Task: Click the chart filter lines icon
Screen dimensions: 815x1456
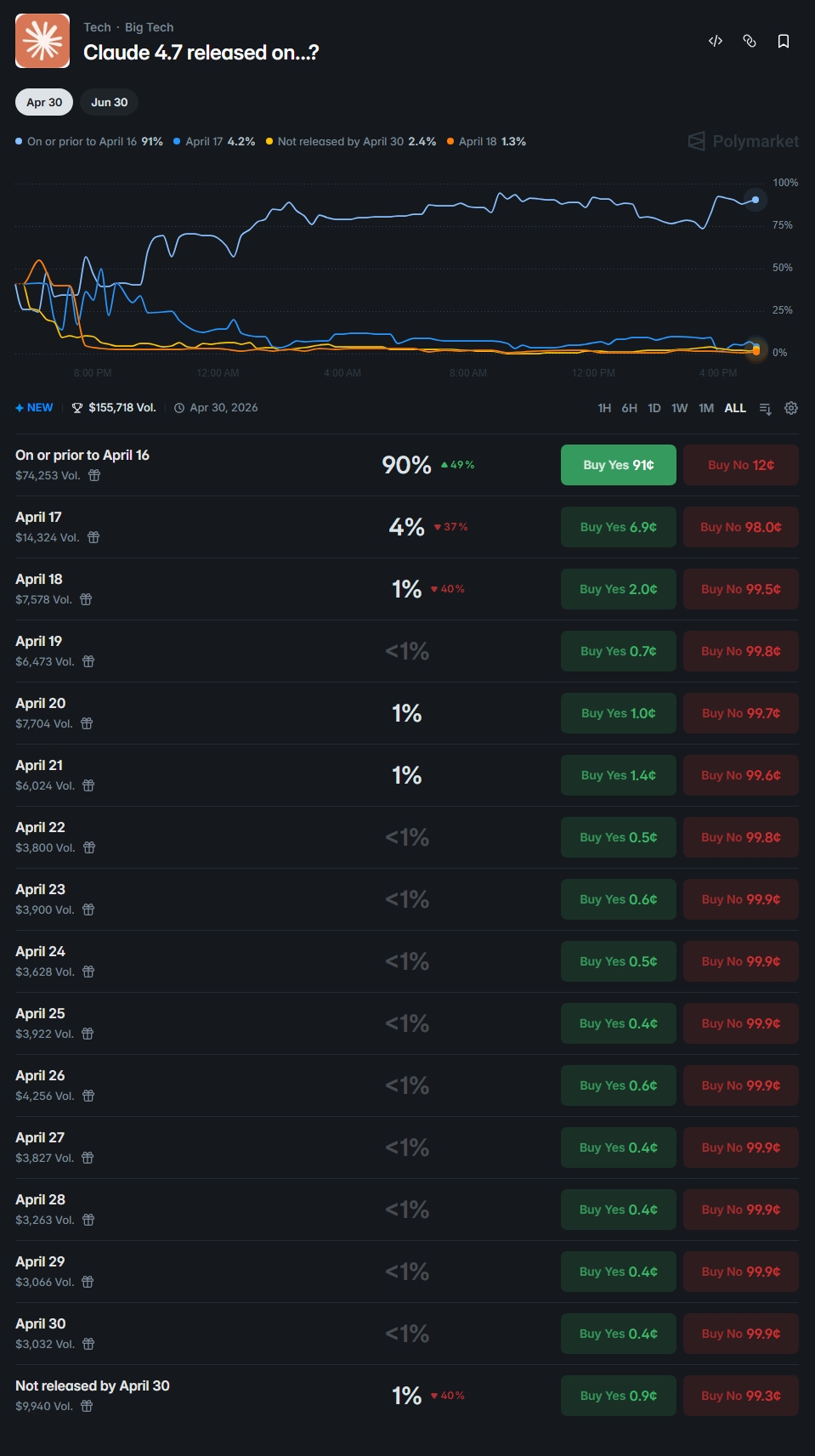Action: [x=765, y=408]
